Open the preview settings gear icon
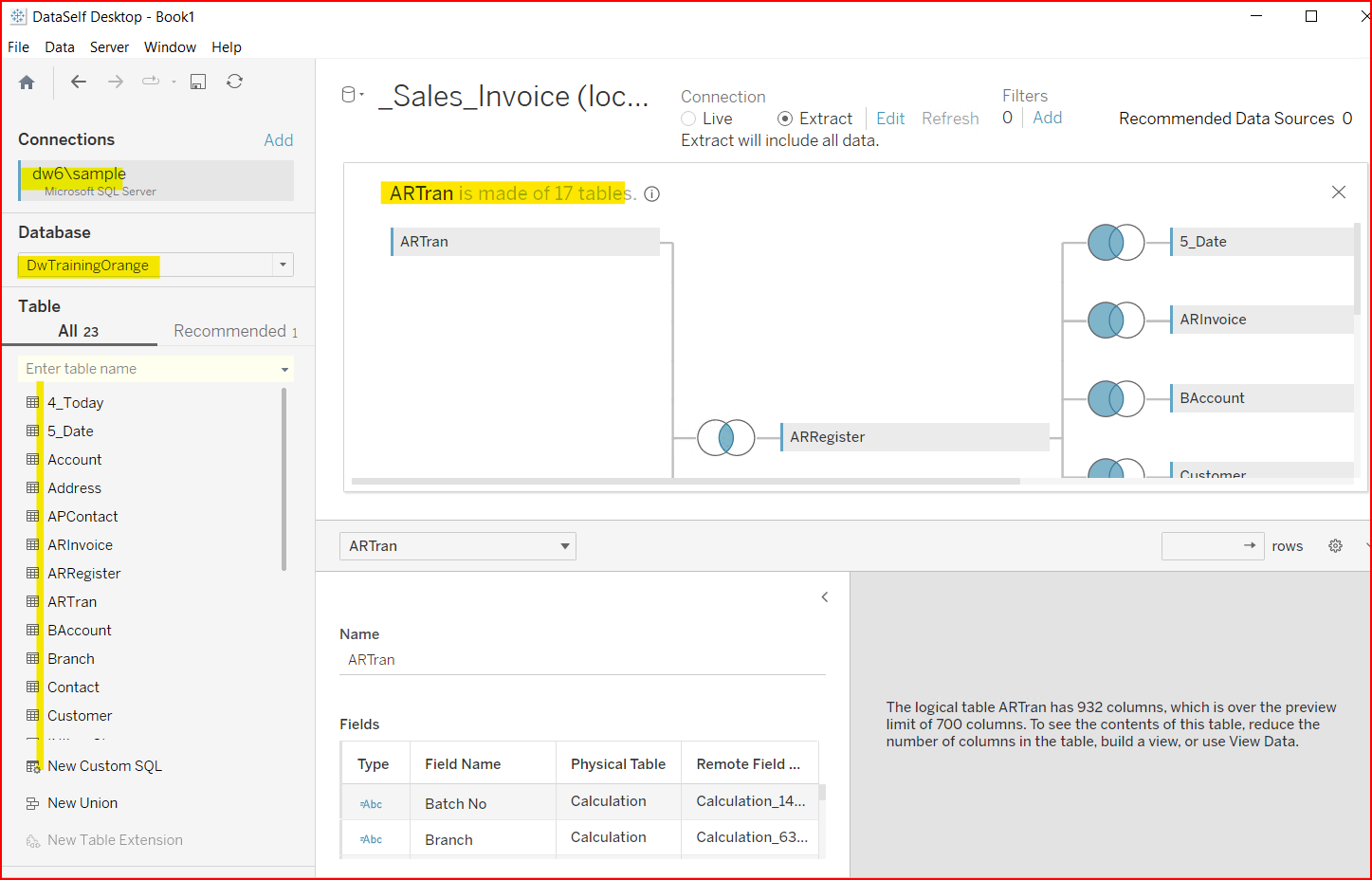 click(x=1335, y=546)
